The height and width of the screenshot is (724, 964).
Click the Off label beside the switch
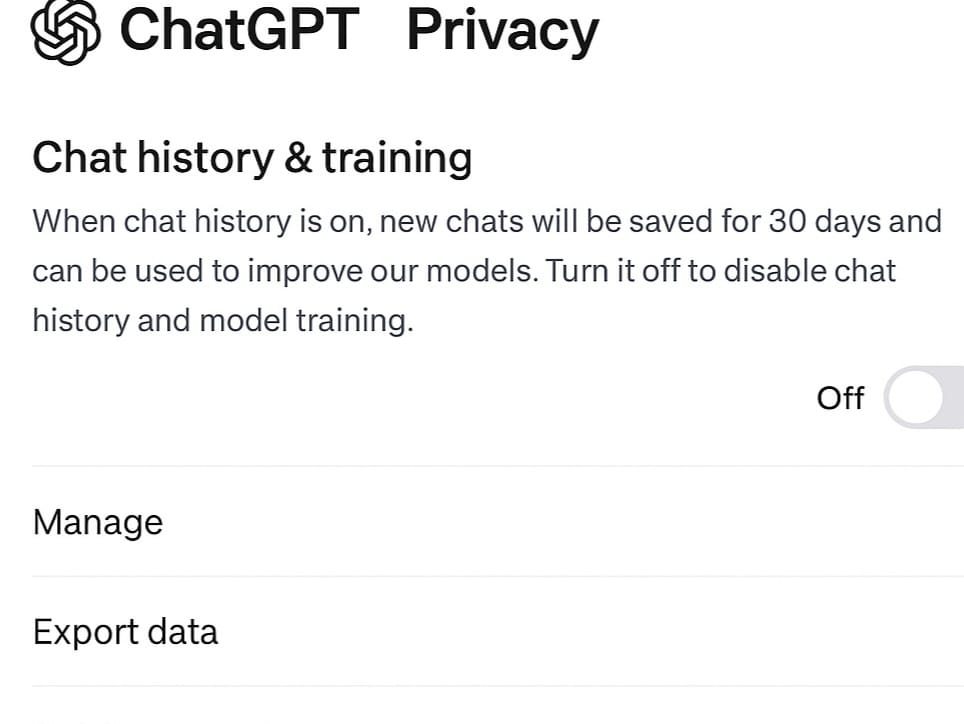(840, 398)
